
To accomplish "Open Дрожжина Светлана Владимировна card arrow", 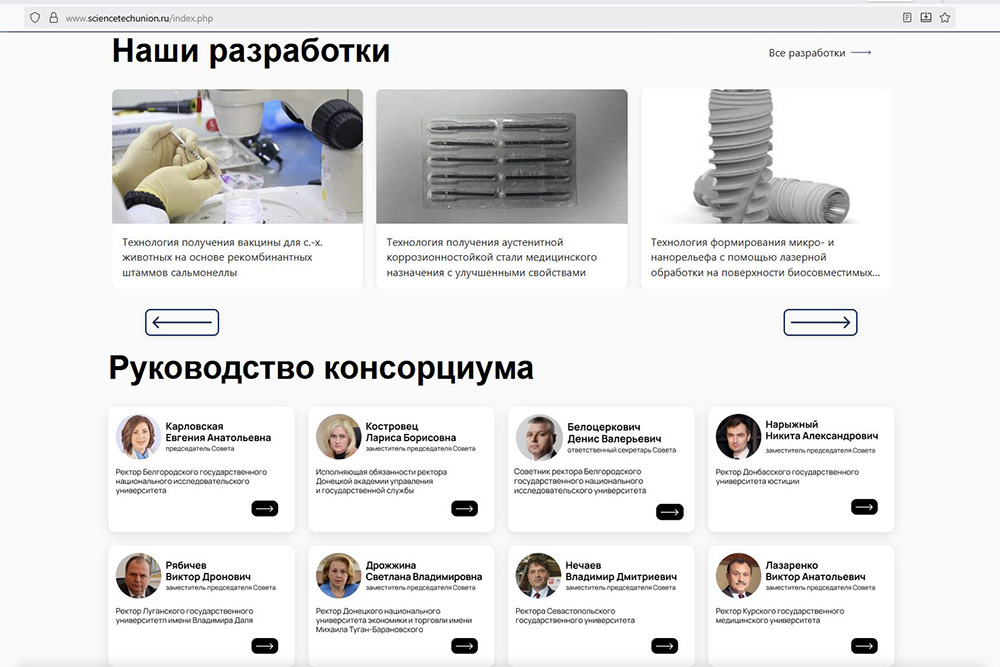I will tap(465, 645).
